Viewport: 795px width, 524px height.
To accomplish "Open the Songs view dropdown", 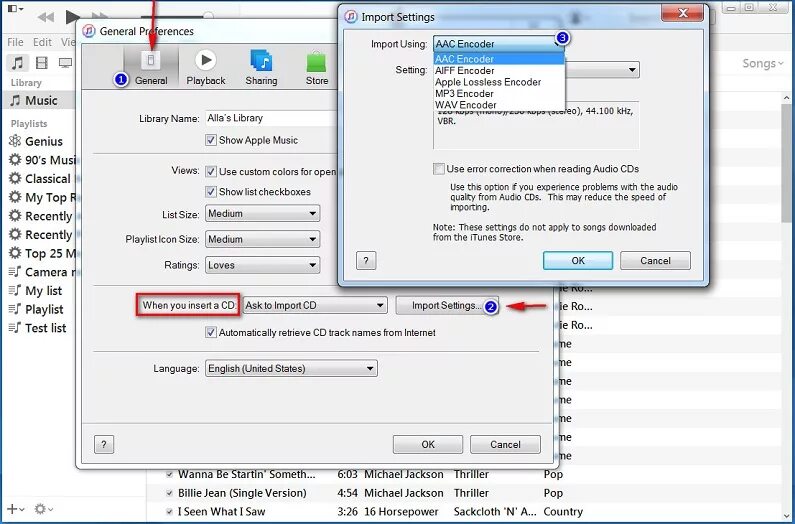I will pos(763,63).
